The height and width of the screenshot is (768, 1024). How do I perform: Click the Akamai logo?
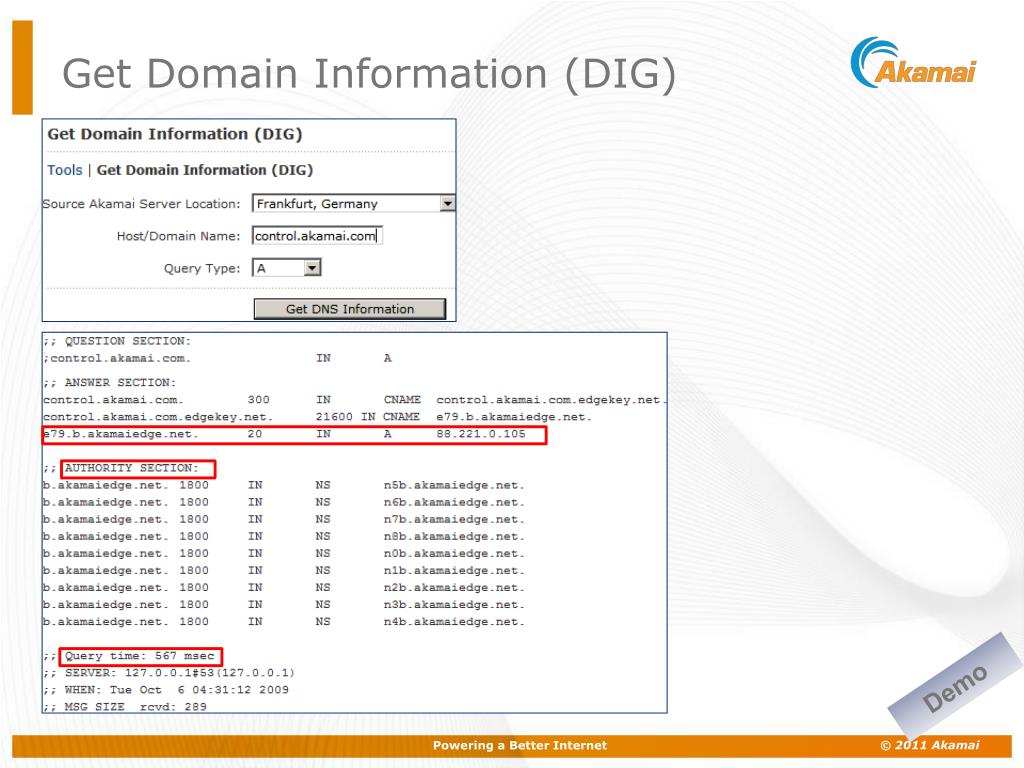click(x=913, y=63)
